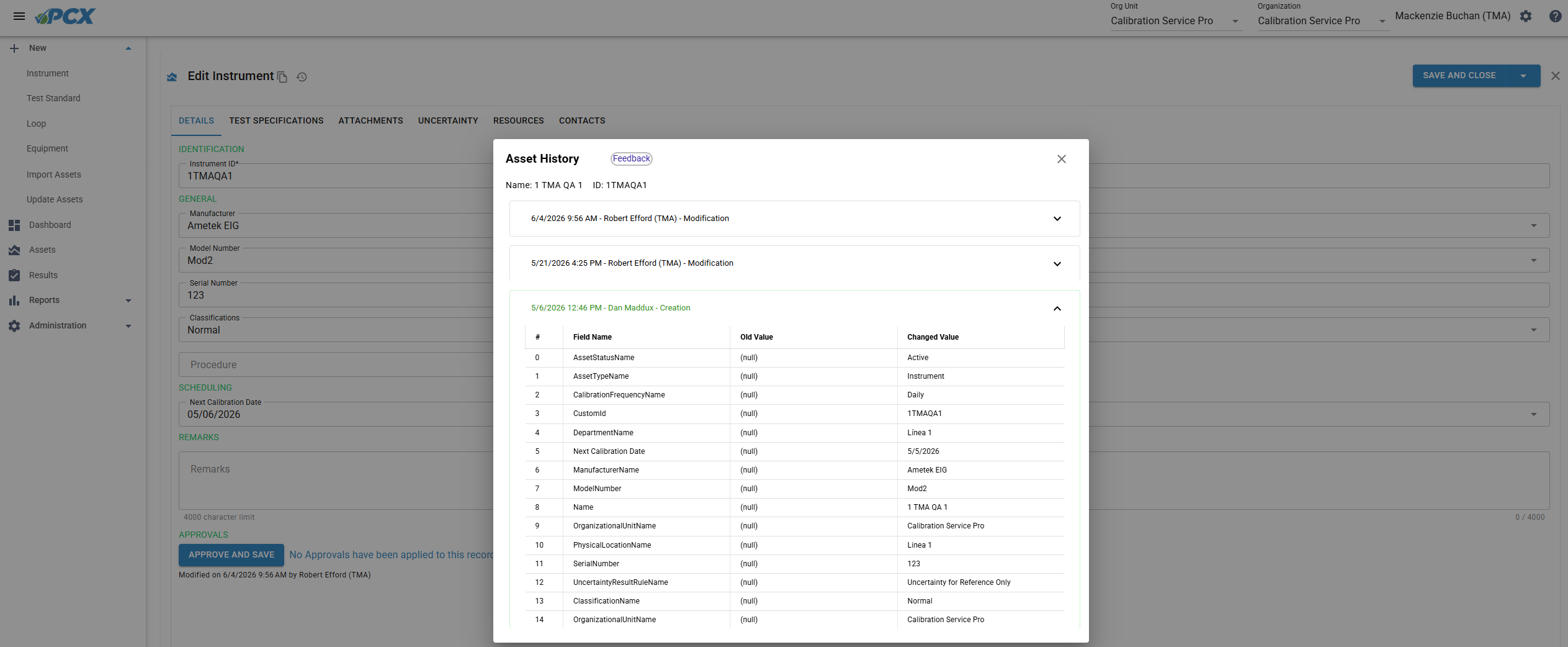
Task: Open Dashboard from the sidebar
Action: [50, 225]
